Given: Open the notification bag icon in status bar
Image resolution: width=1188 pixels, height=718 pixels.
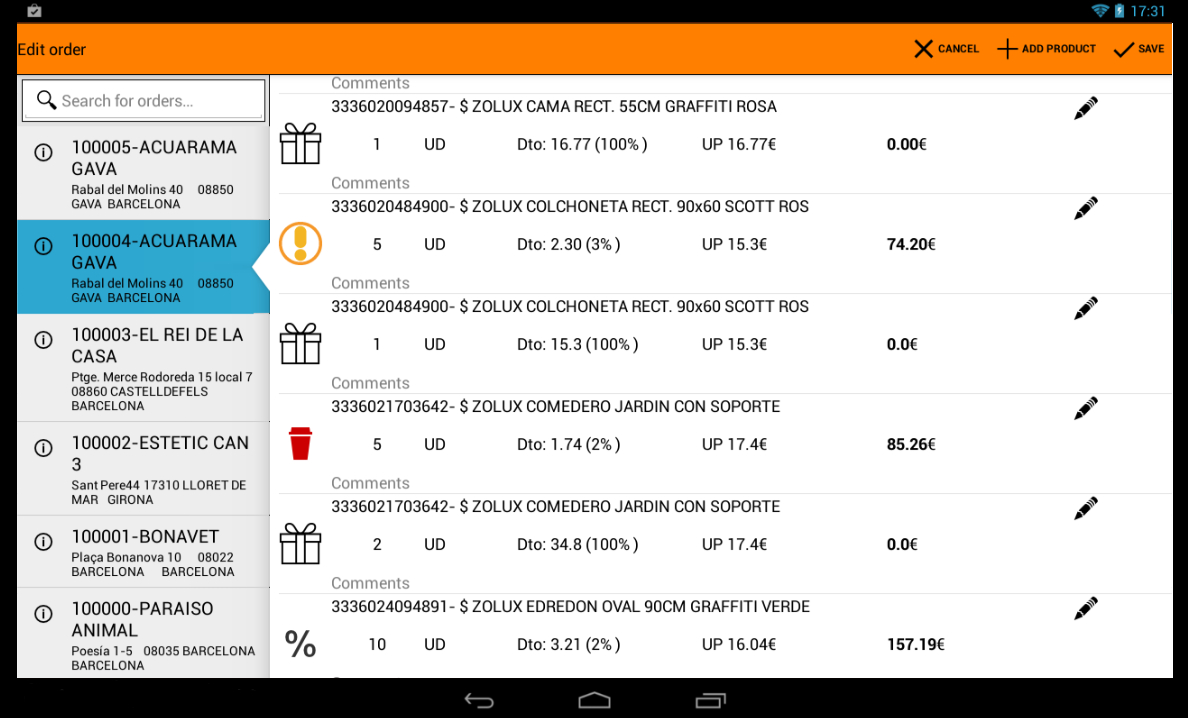Looking at the screenshot, I should click(x=34, y=11).
